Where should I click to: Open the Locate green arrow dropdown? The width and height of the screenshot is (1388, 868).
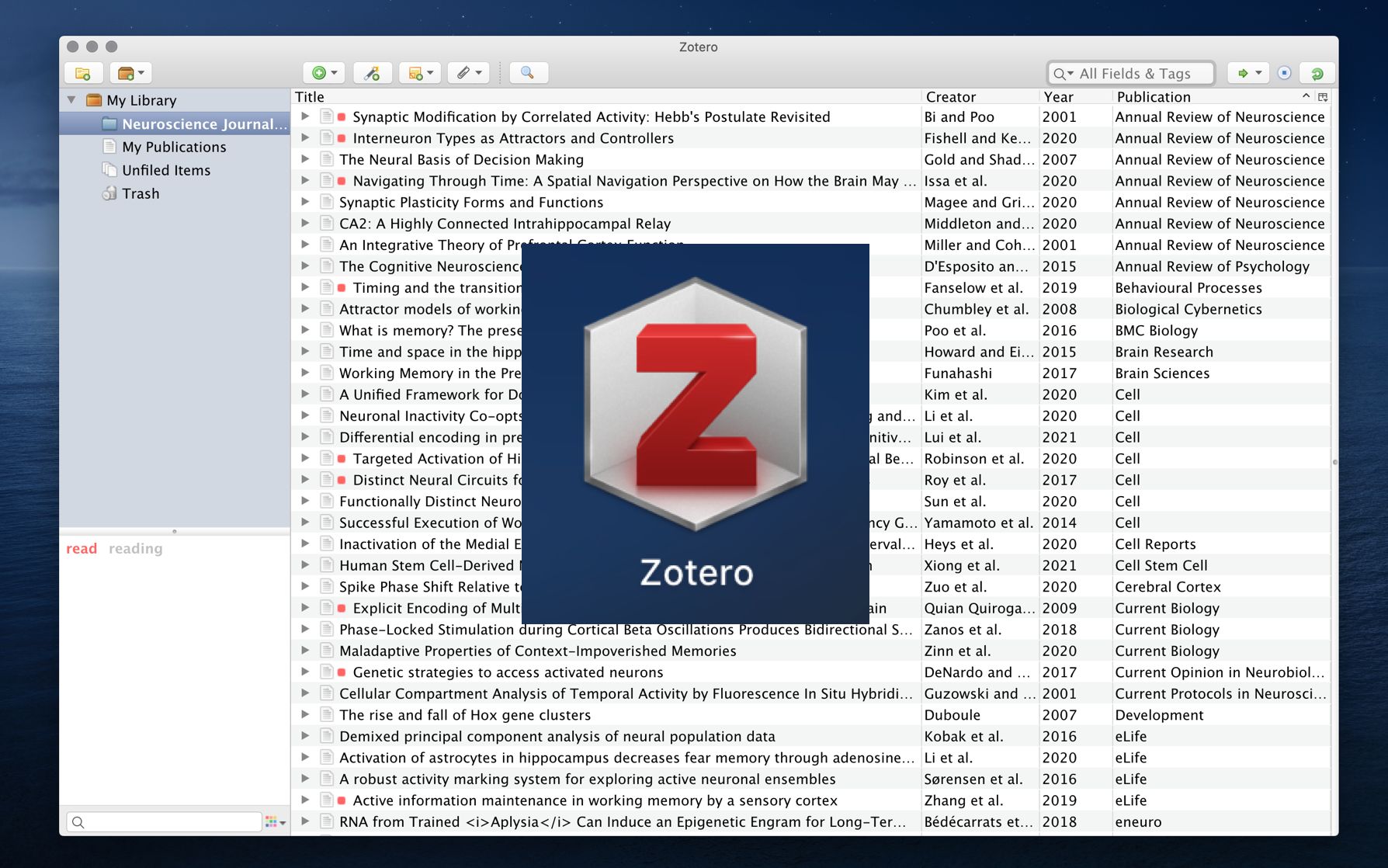click(1248, 73)
